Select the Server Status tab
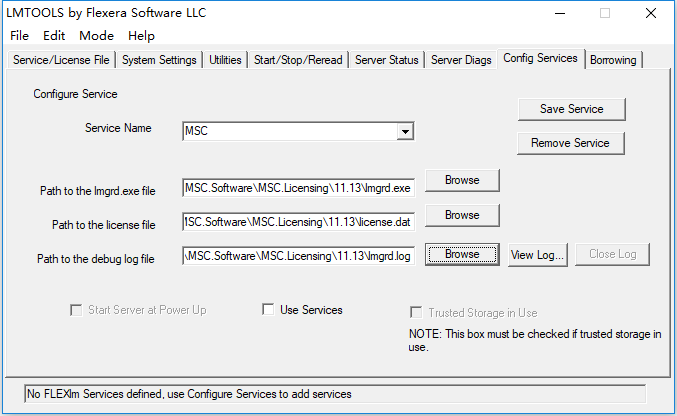 (386, 60)
